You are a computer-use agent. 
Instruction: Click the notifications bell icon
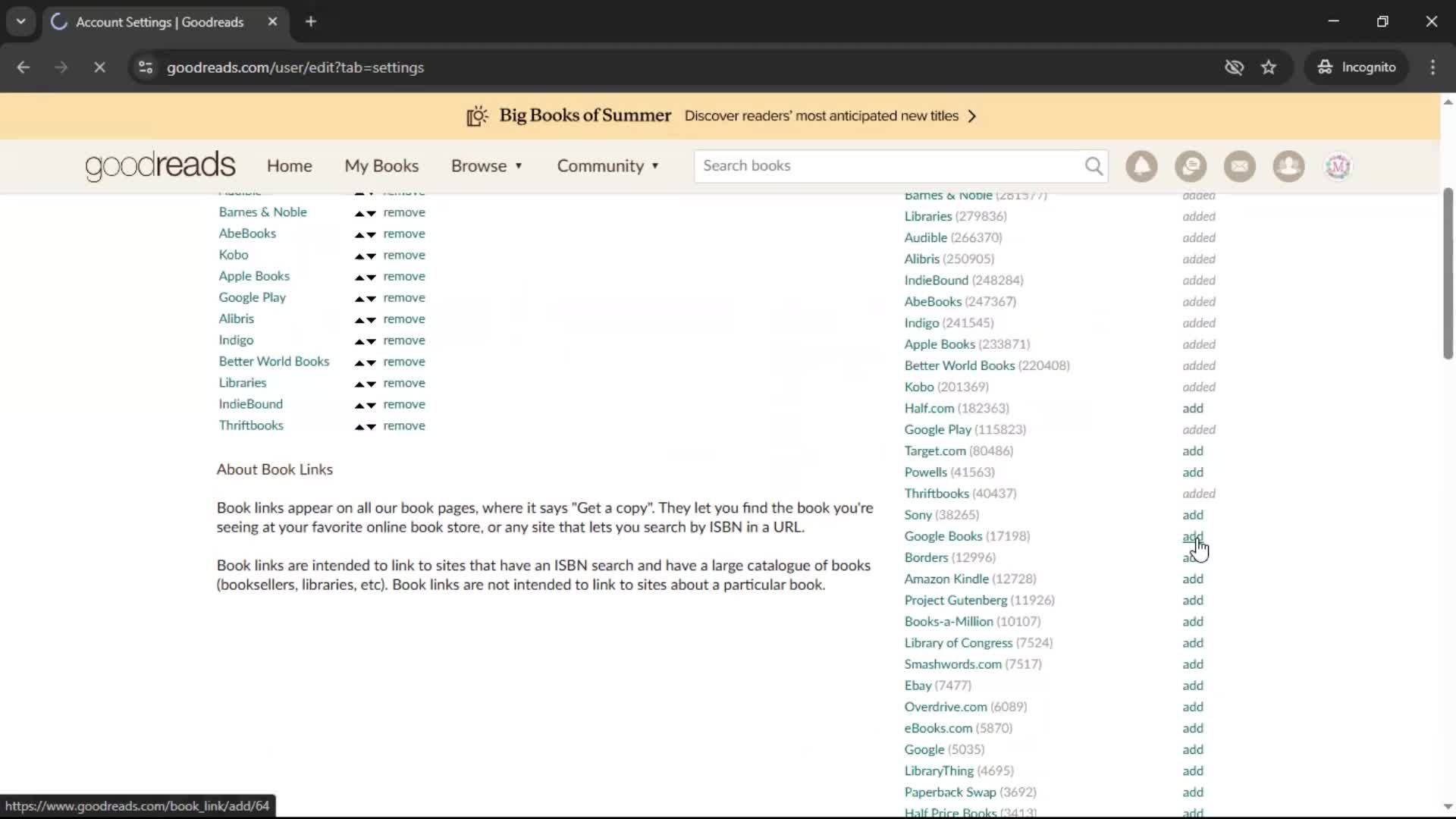pyautogui.click(x=1141, y=166)
